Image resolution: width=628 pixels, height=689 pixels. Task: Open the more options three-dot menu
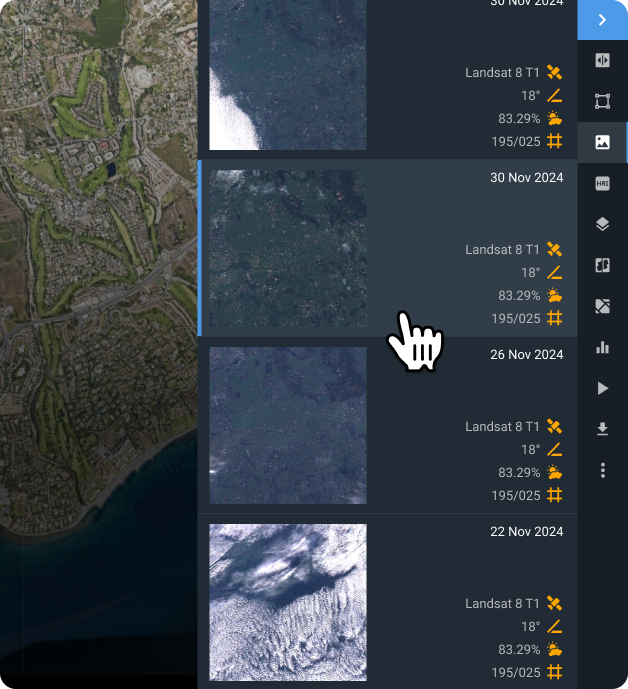(603, 470)
